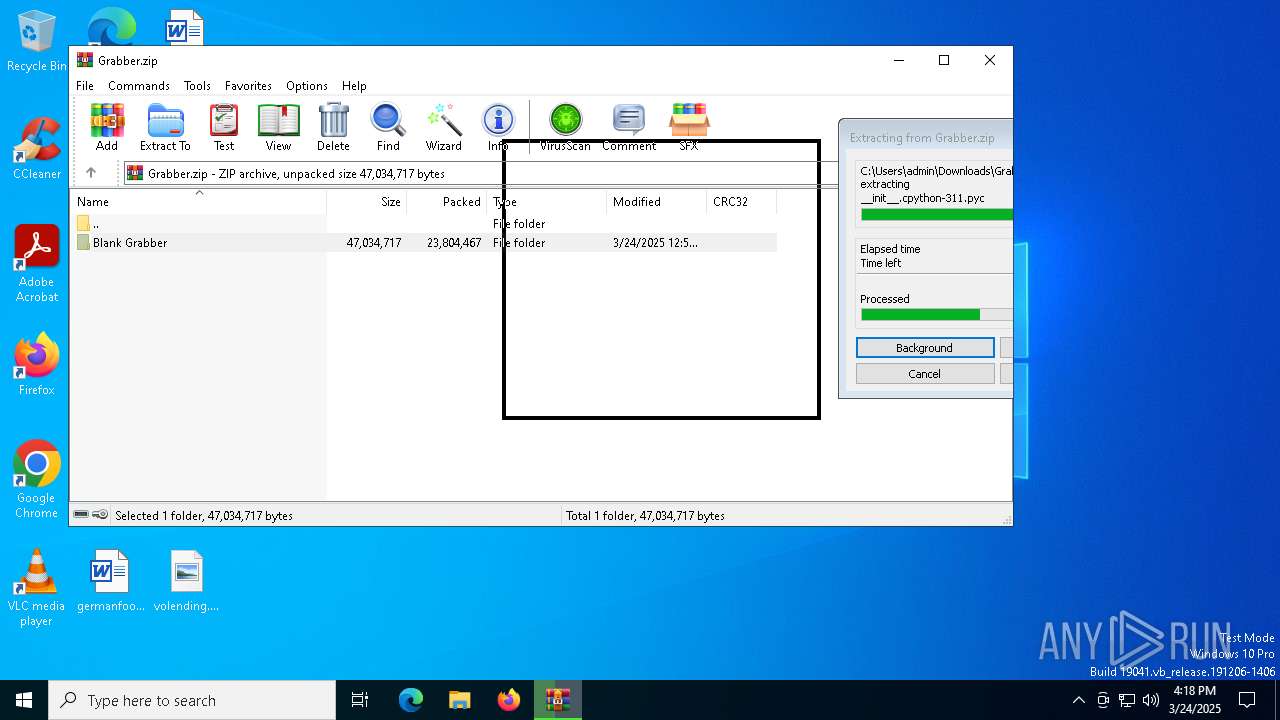The height and width of the screenshot is (720, 1280).
Task: Click '23,804,467' packed size cell
Action: tap(454, 243)
